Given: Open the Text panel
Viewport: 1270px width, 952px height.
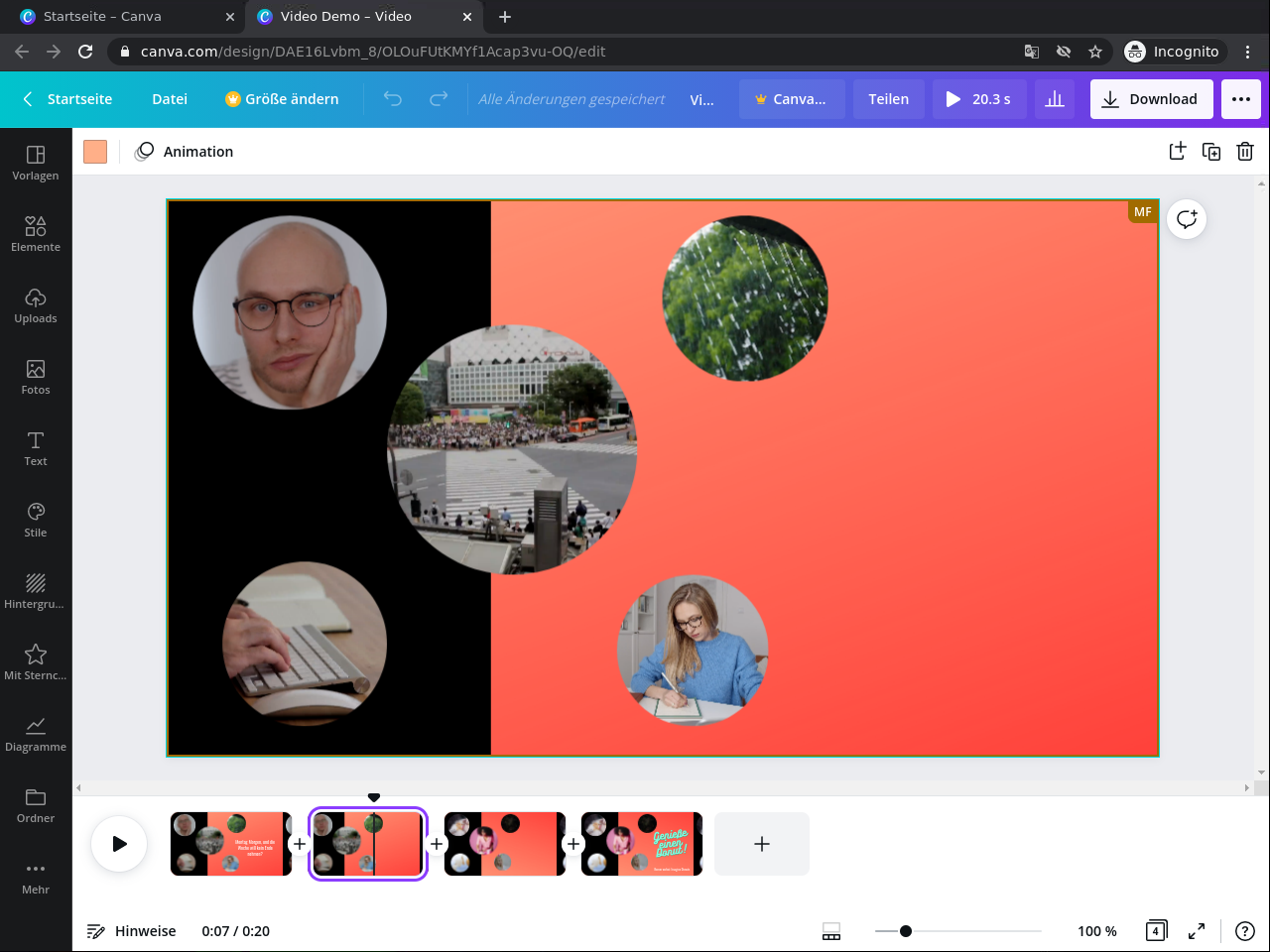Looking at the screenshot, I should [36, 448].
